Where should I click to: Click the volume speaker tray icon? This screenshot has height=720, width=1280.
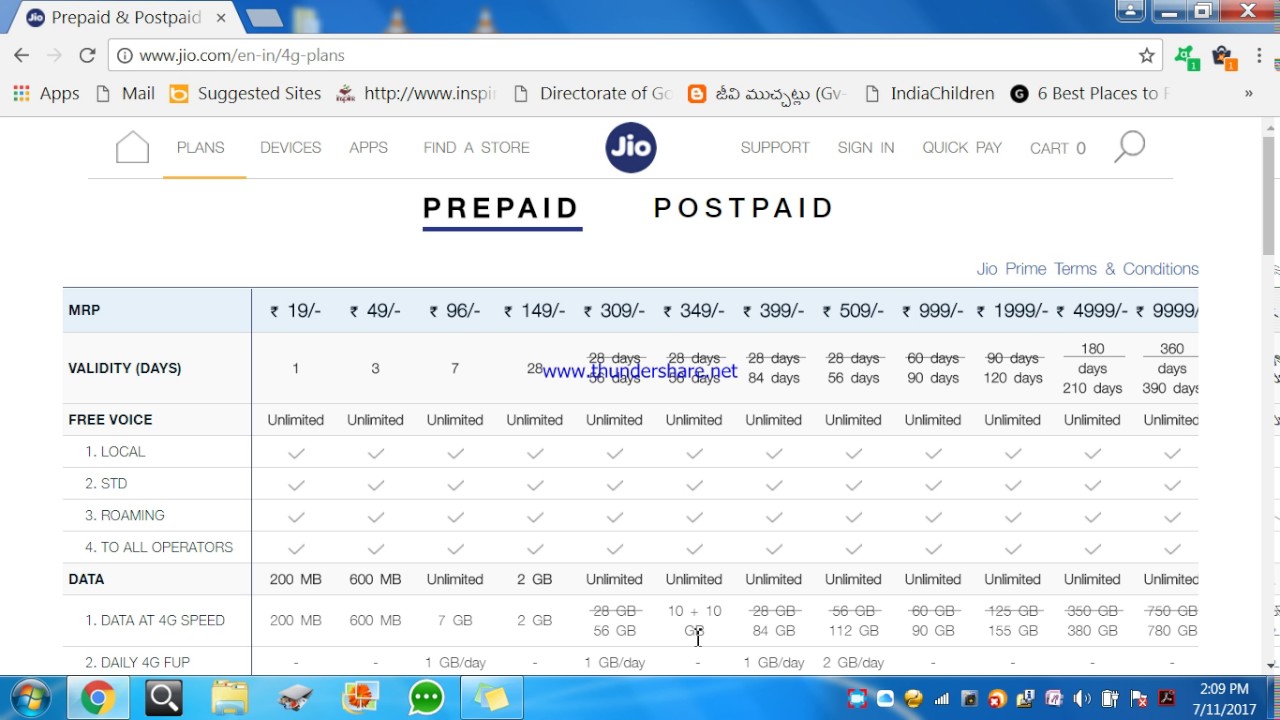[x=1082, y=699]
